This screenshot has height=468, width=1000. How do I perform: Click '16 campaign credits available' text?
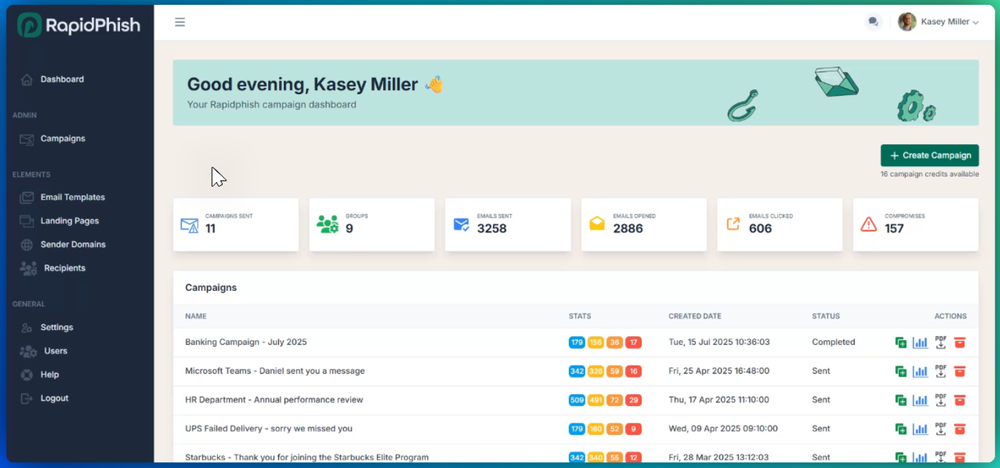929,174
